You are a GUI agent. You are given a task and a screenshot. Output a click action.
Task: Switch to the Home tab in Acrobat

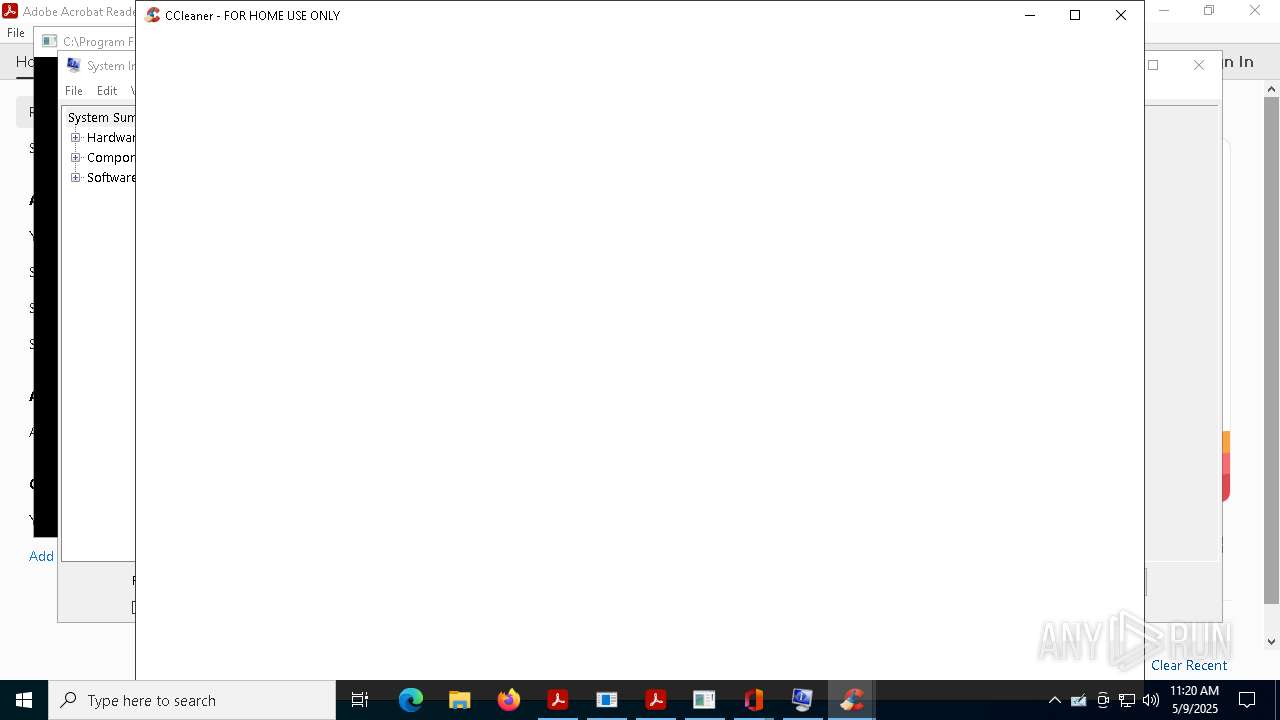(25, 62)
